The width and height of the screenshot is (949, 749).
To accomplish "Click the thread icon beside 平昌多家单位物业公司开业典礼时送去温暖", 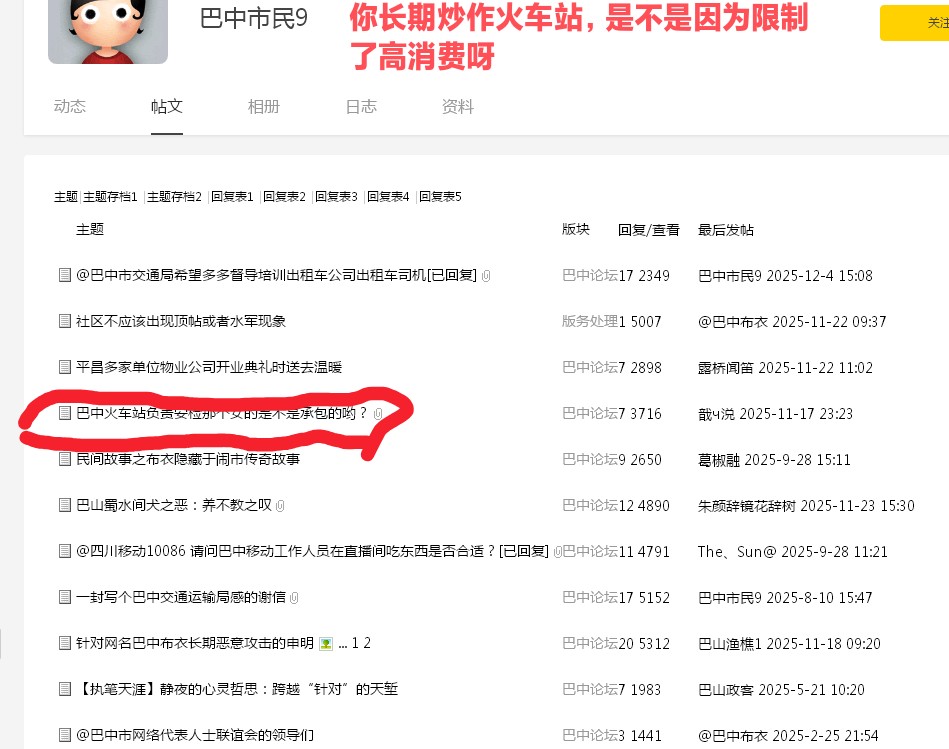I will coord(65,367).
